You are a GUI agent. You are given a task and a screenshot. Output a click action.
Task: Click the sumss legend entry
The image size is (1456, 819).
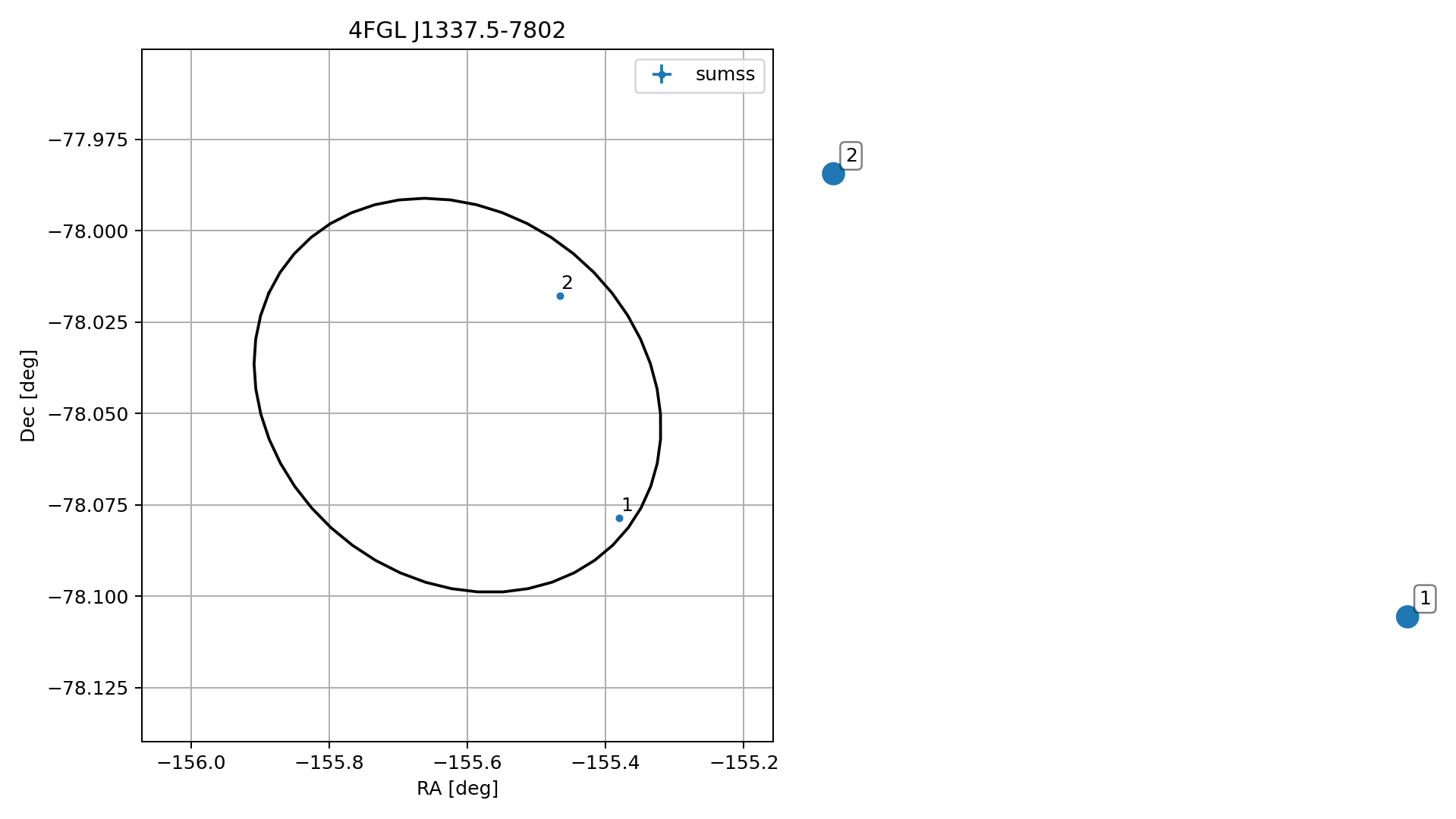pyautogui.click(x=700, y=74)
